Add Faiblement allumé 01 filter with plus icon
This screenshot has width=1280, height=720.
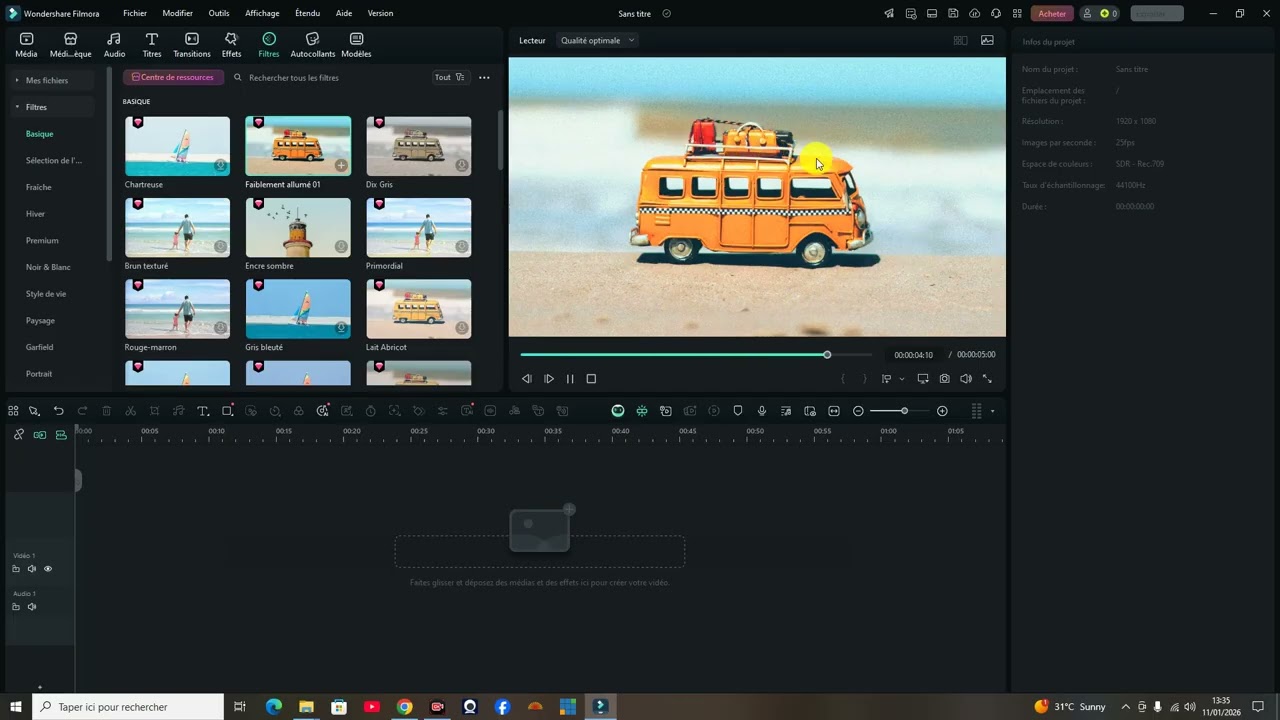click(x=341, y=165)
